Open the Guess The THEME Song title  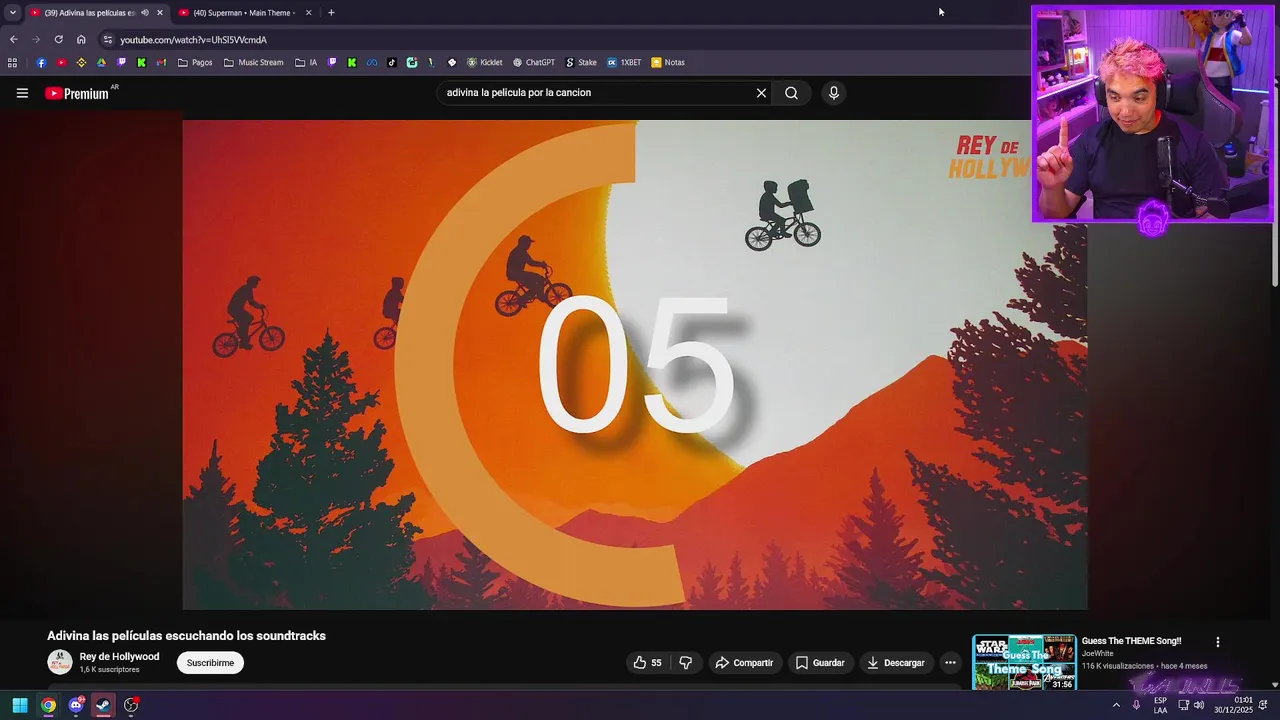pos(1131,641)
